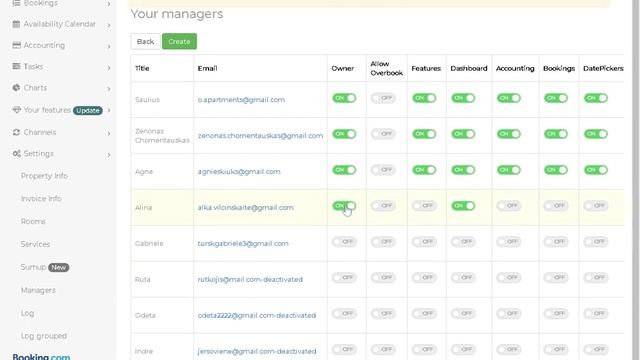Click the page vertical scrollbar

pyautogui.click(x=636, y=180)
